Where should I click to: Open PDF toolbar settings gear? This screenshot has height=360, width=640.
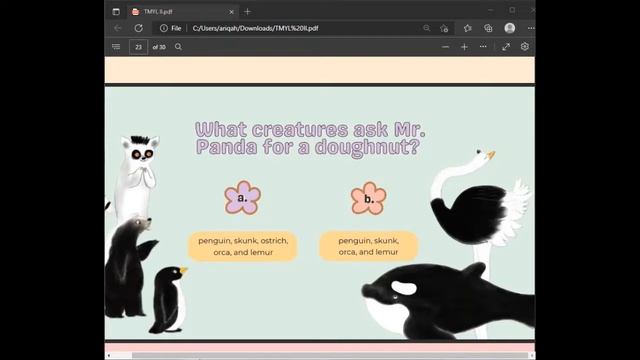coord(524,47)
